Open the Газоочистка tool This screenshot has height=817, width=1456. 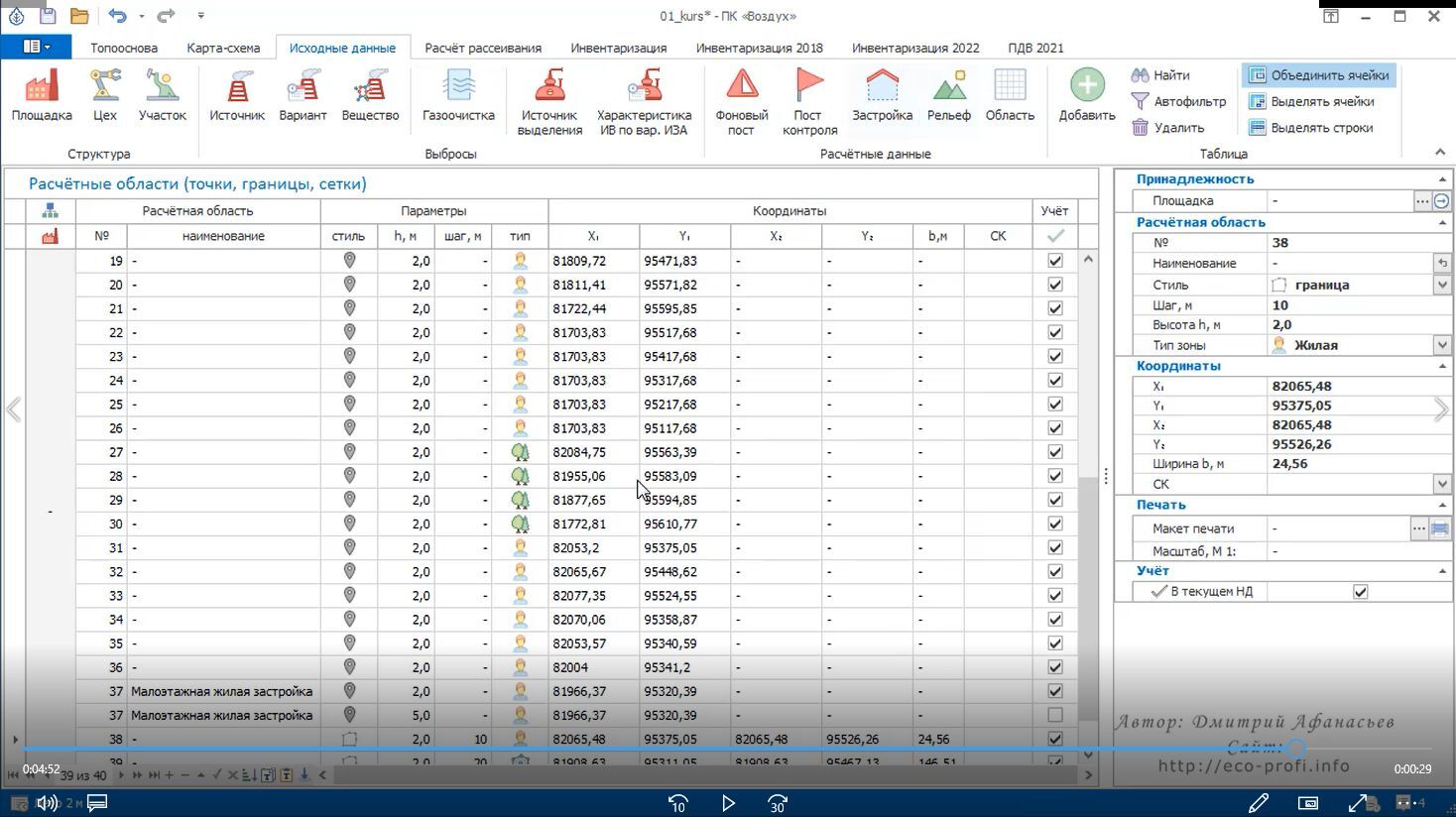point(458,95)
